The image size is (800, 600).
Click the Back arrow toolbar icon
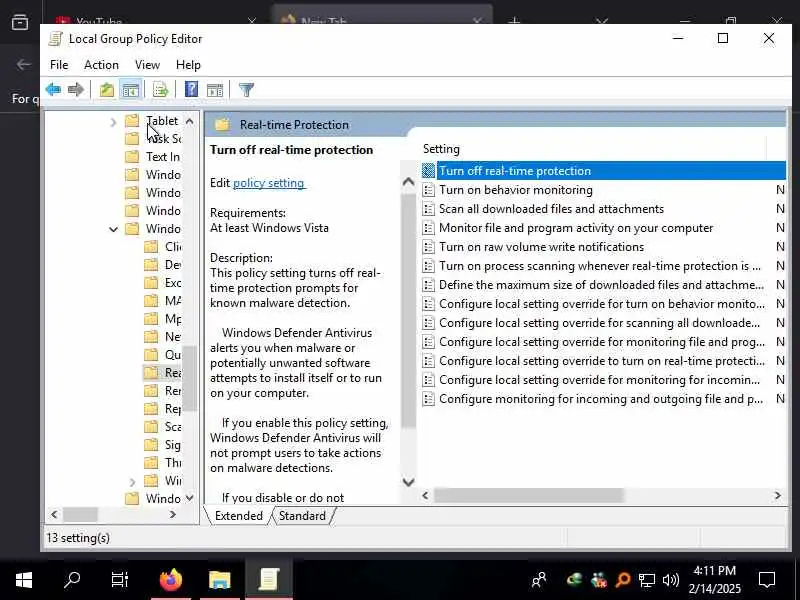(x=53, y=90)
